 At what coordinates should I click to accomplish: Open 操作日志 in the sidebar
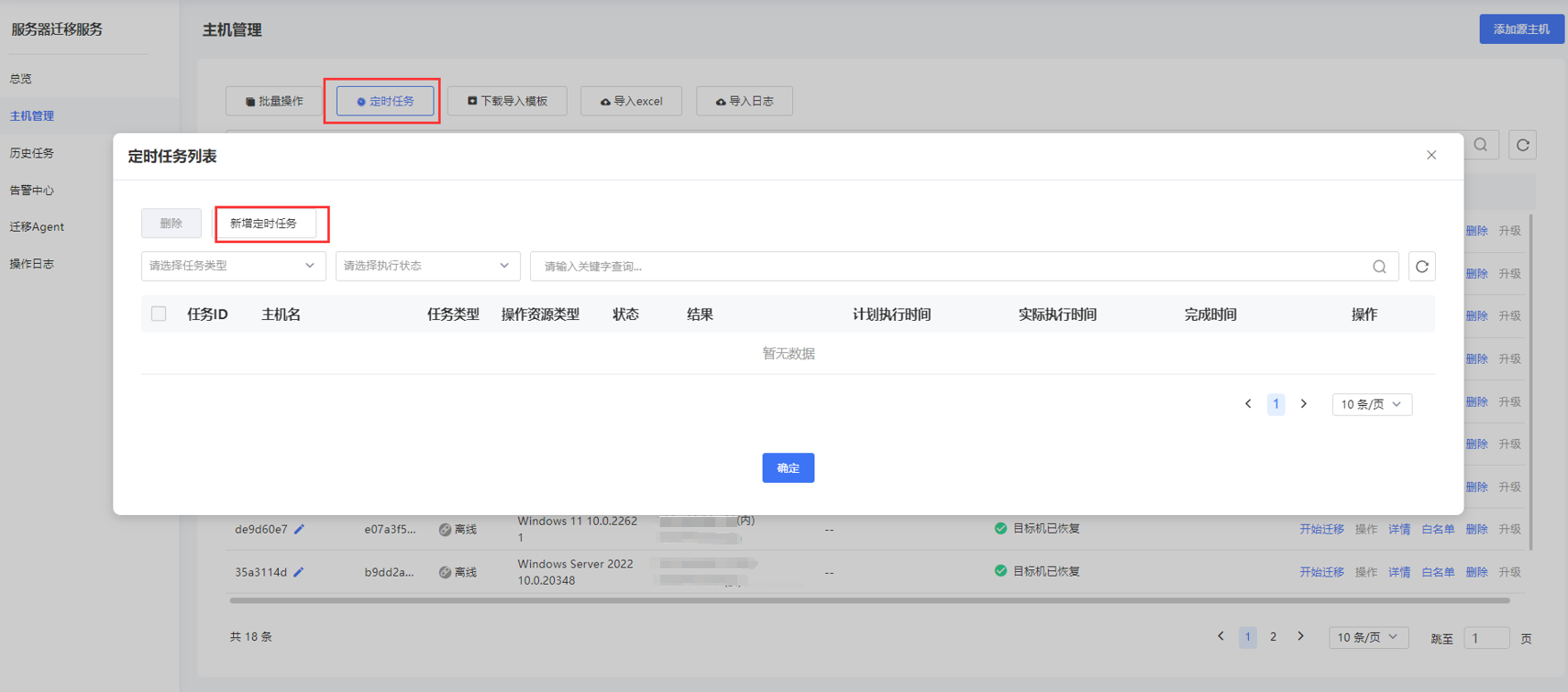(32, 264)
